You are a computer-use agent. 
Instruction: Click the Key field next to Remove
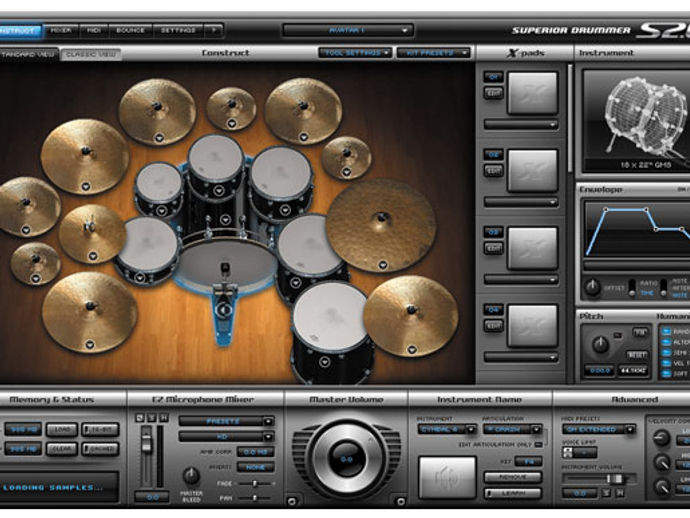528,461
